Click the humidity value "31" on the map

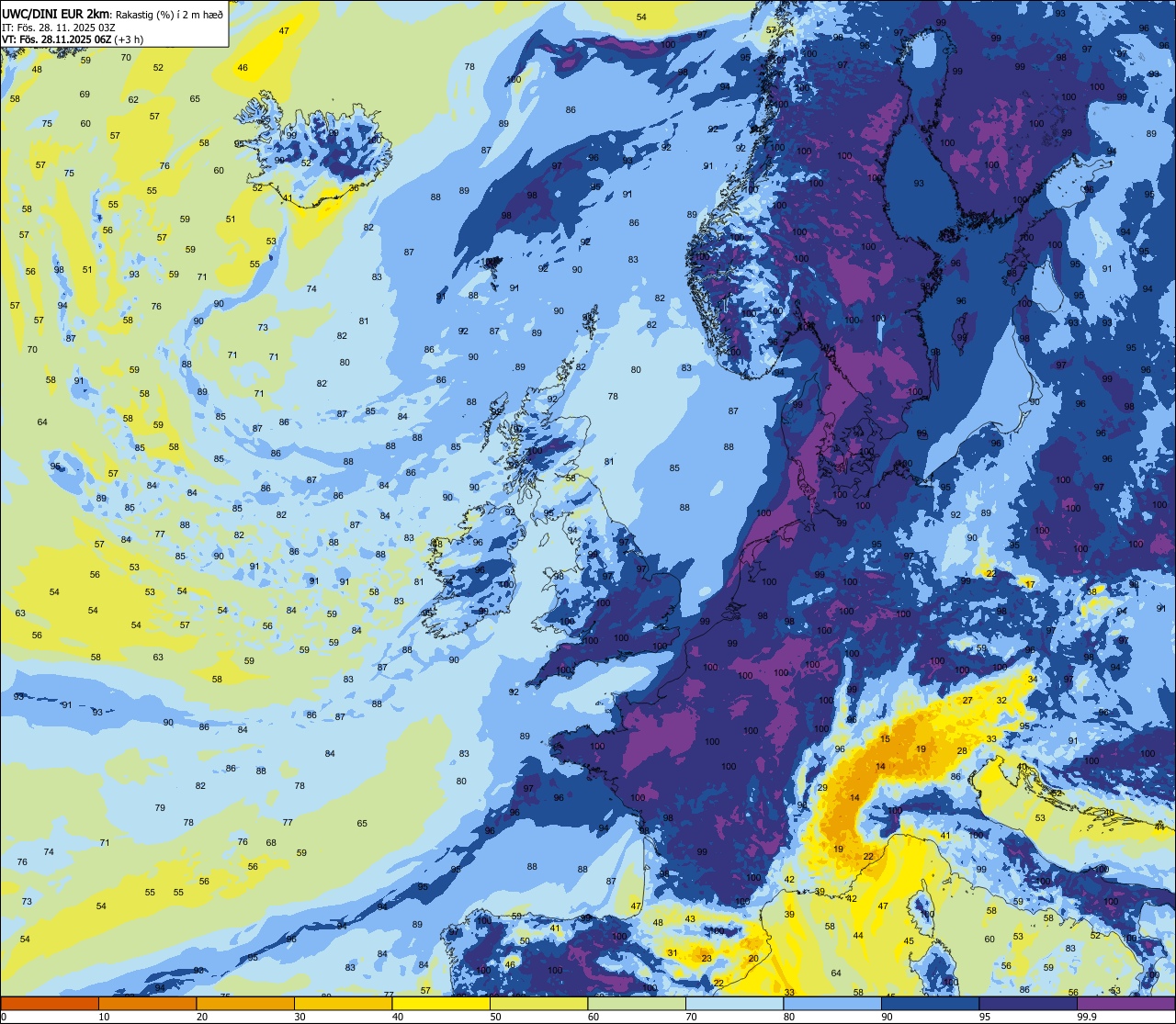click(x=673, y=953)
